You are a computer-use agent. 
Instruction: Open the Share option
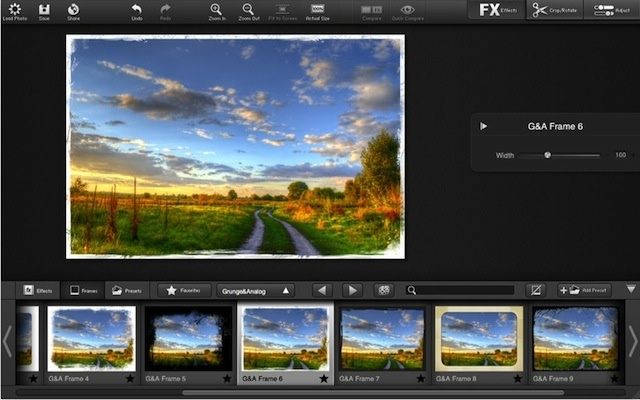click(73, 10)
